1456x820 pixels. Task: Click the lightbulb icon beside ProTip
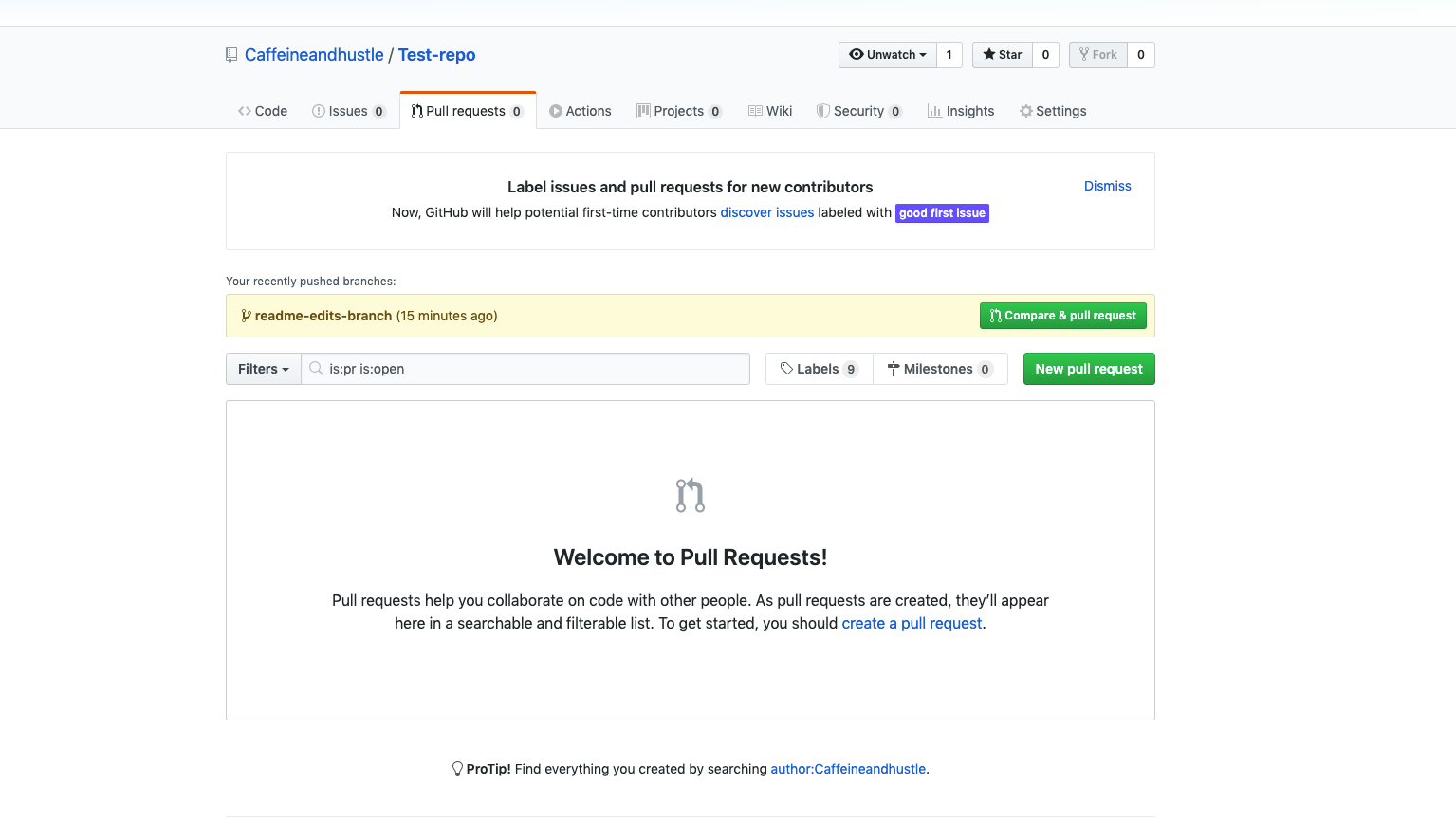click(457, 769)
